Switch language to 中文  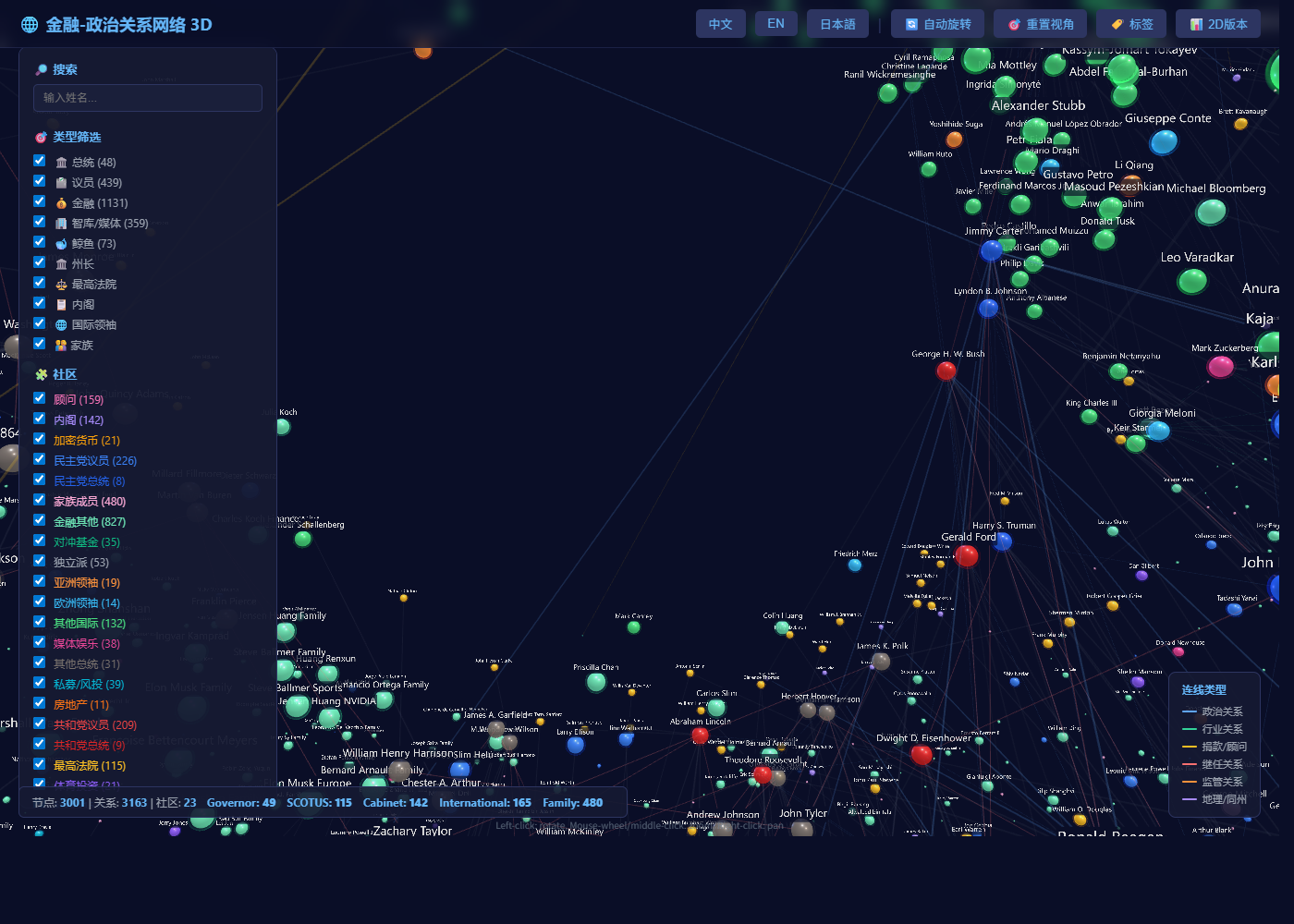[721, 24]
